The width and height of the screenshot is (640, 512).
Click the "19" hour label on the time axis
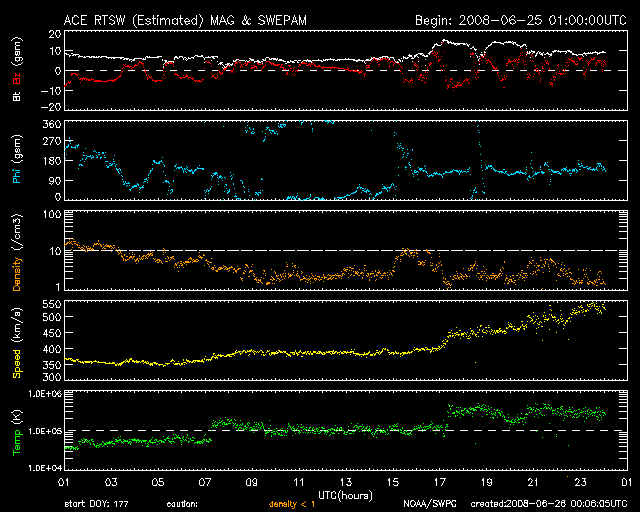[x=487, y=483]
